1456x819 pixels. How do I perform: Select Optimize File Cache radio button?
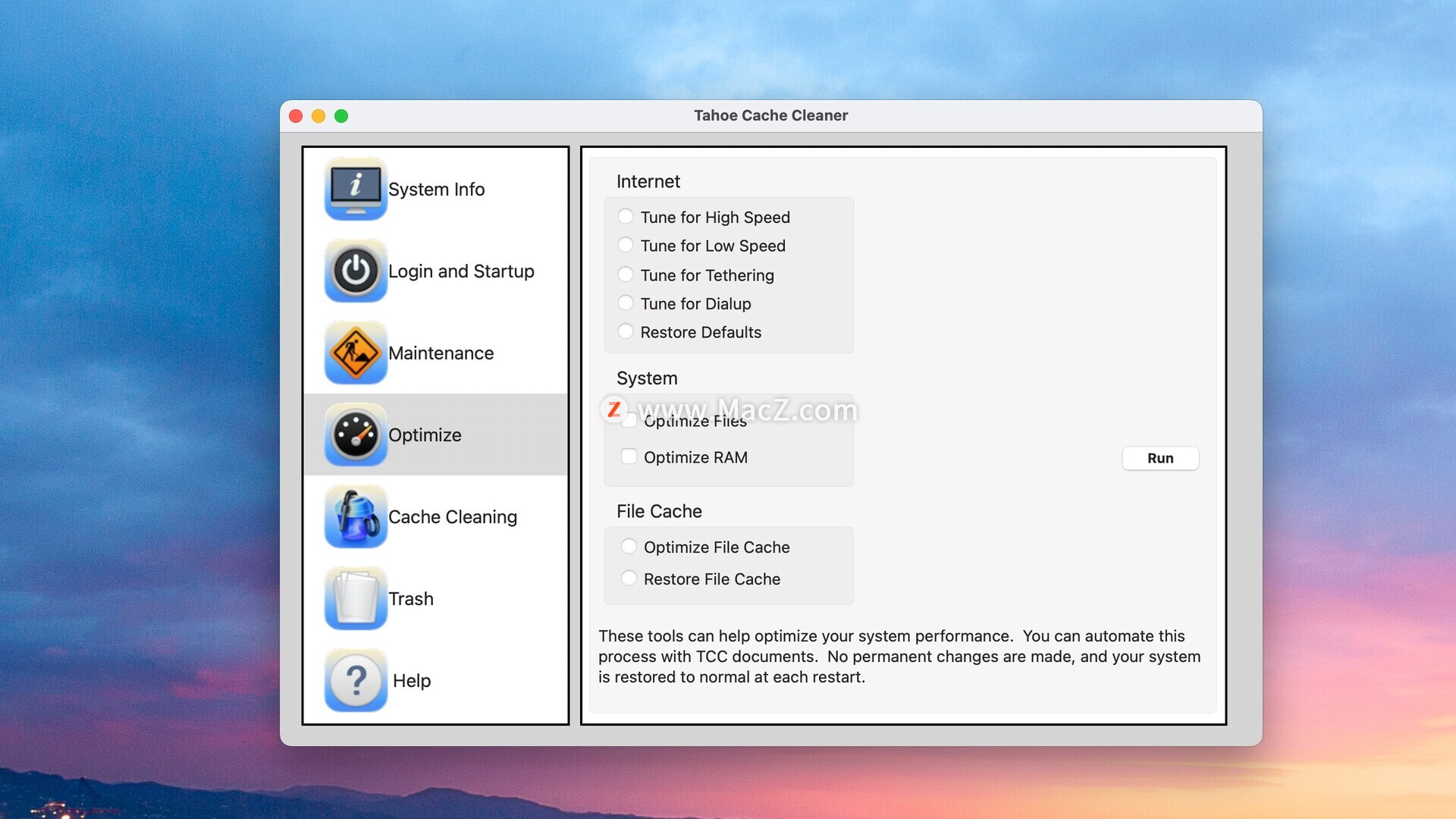pyautogui.click(x=629, y=547)
